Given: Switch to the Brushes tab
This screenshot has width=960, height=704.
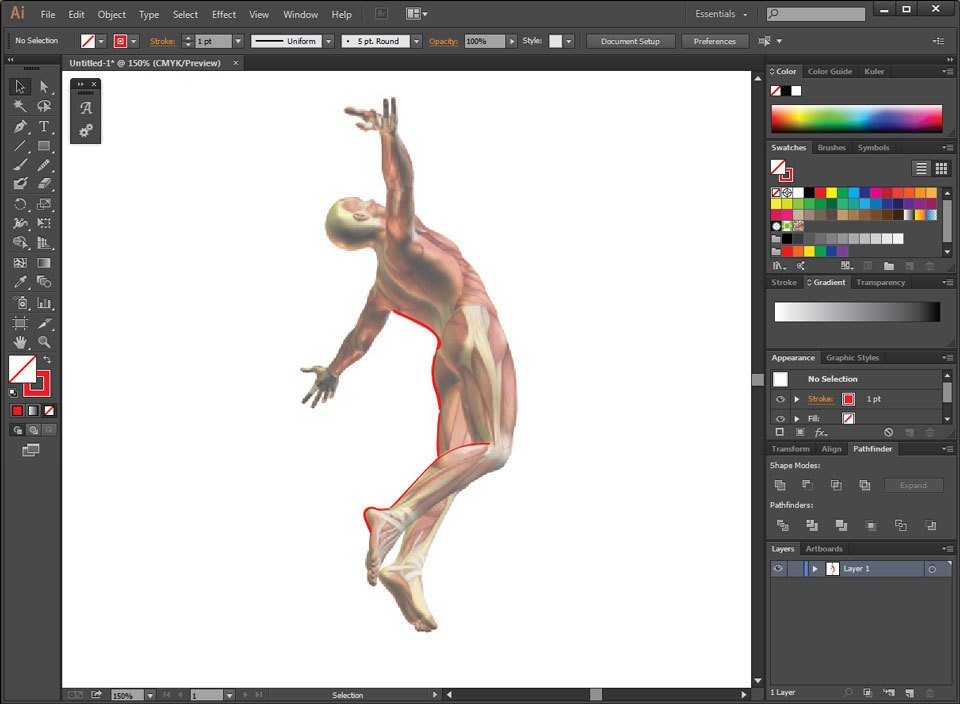Looking at the screenshot, I should (831, 148).
